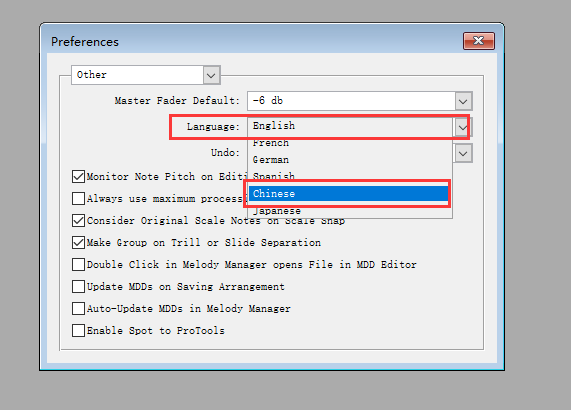Enable Auto-Update MDDs in Melody Manager
571x410 pixels.
pyautogui.click(x=78, y=308)
